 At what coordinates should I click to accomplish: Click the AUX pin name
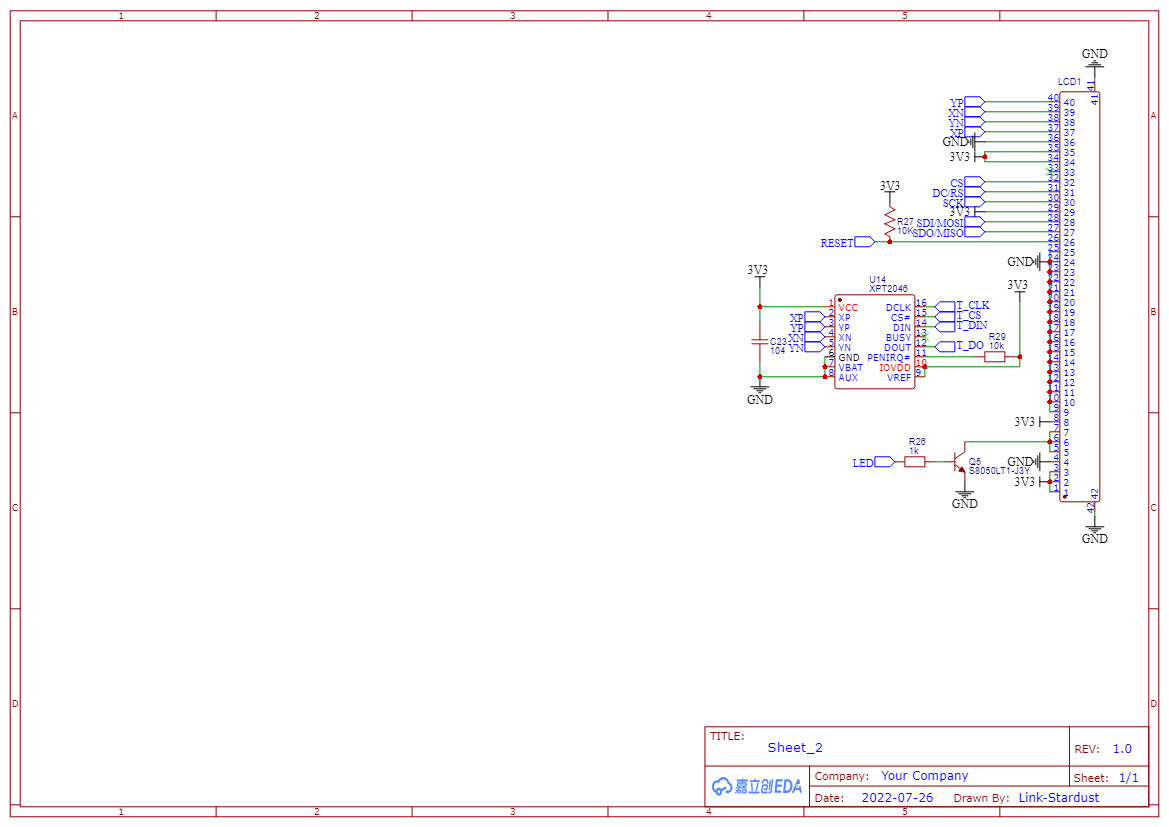point(848,377)
